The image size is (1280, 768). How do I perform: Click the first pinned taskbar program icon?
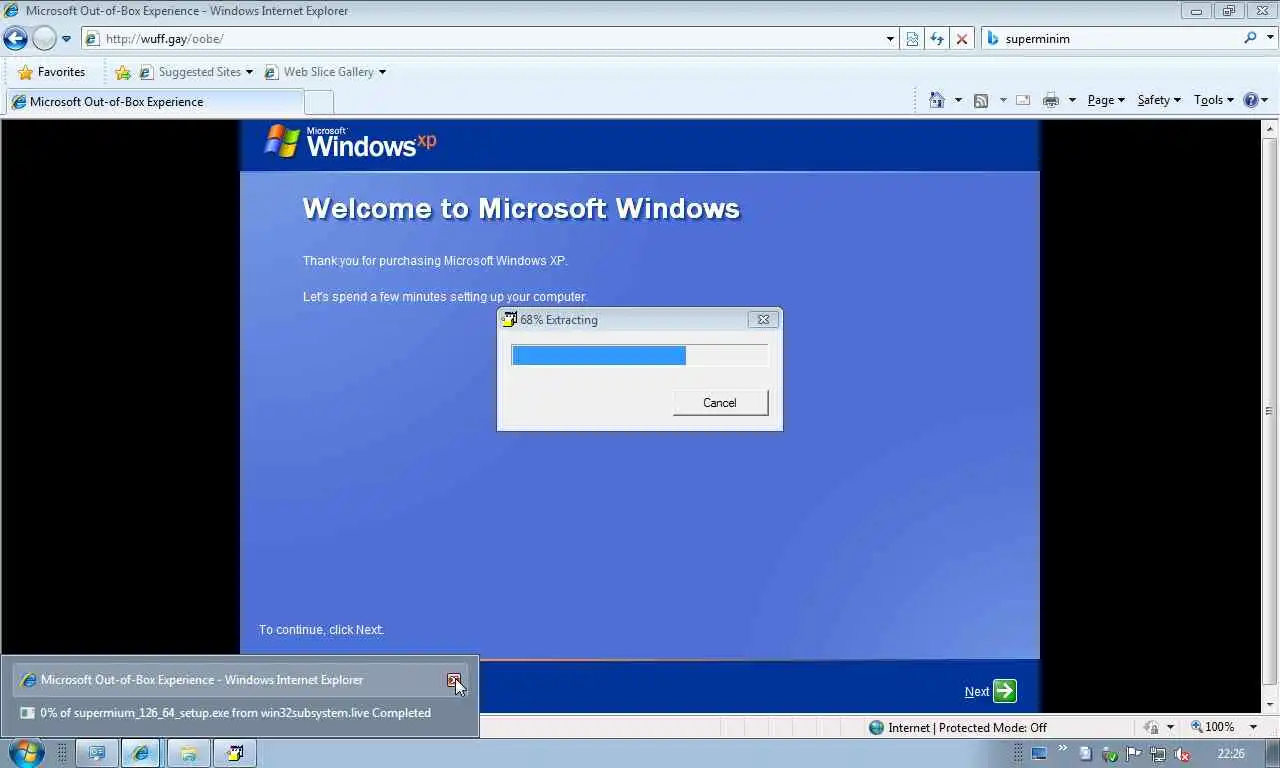tap(97, 753)
